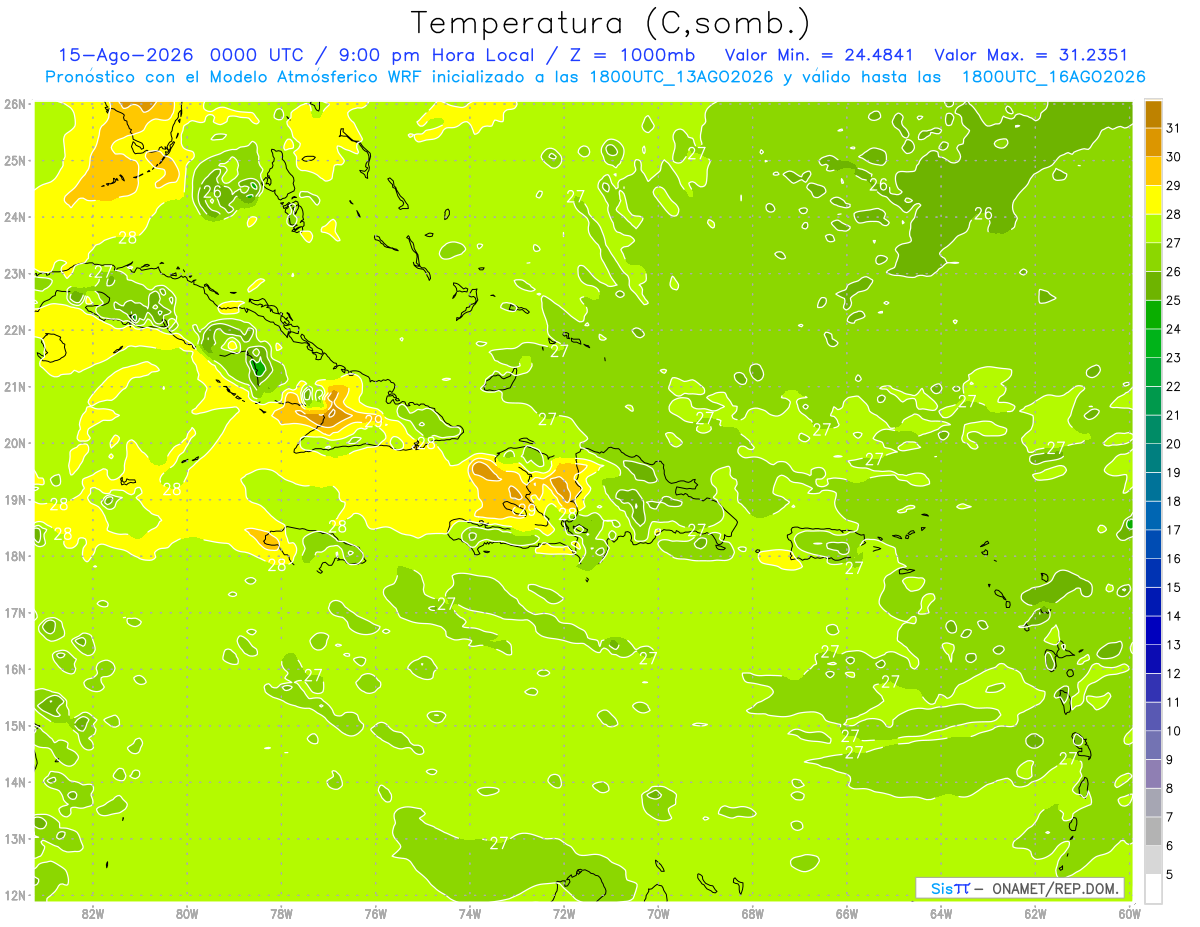Click the legend scale value "29"

pyautogui.click(x=1173, y=186)
